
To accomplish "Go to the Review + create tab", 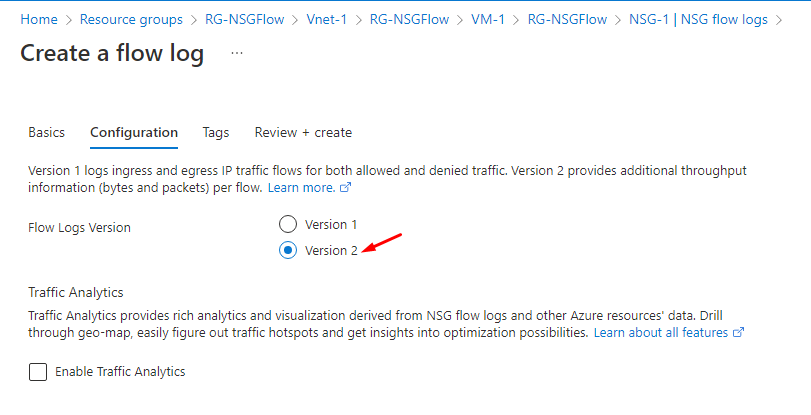I will 303,132.
